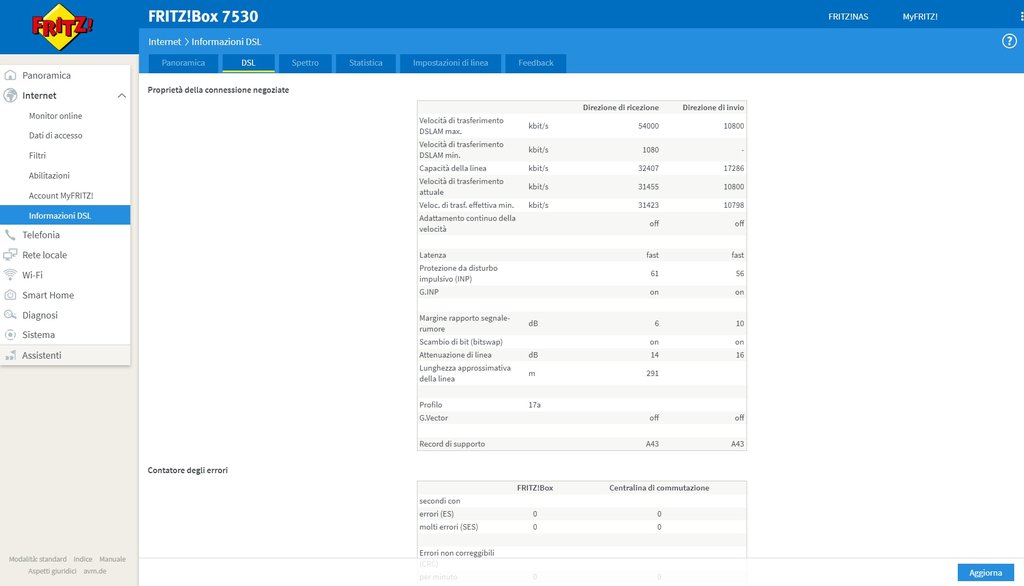Image resolution: width=1024 pixels, height=586 pixels.
Task: Select Monitor online in Internet submenu
Action: click(55, 116)
